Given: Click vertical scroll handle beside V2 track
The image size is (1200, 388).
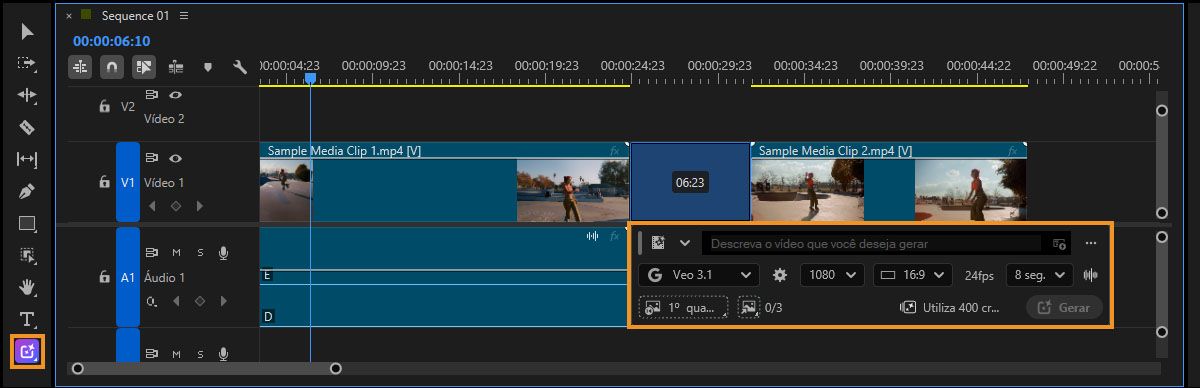Looking at the screenshot, I should [x=1162, y=111].
